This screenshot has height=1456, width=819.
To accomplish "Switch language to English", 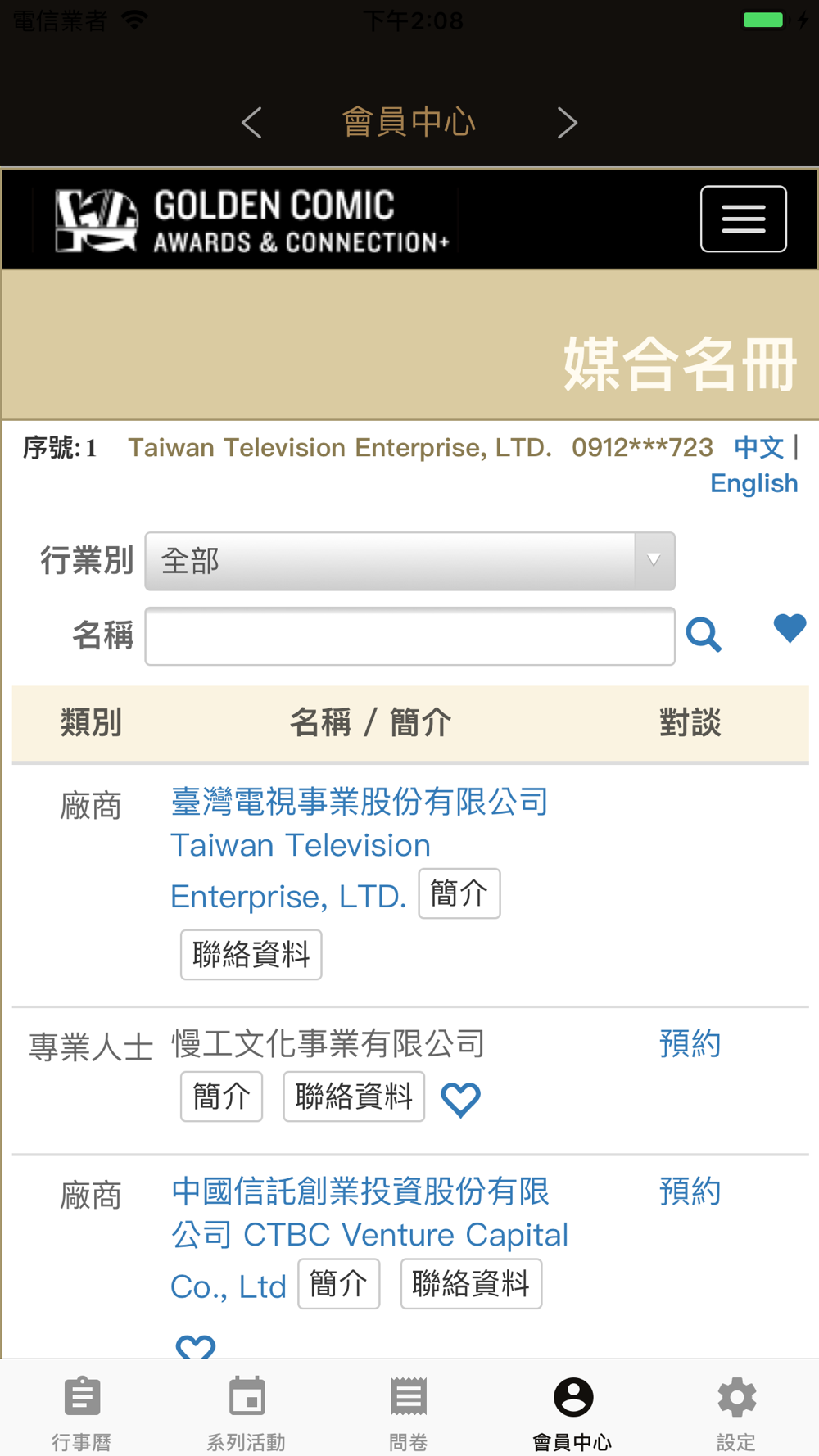I will pos(753,483).
